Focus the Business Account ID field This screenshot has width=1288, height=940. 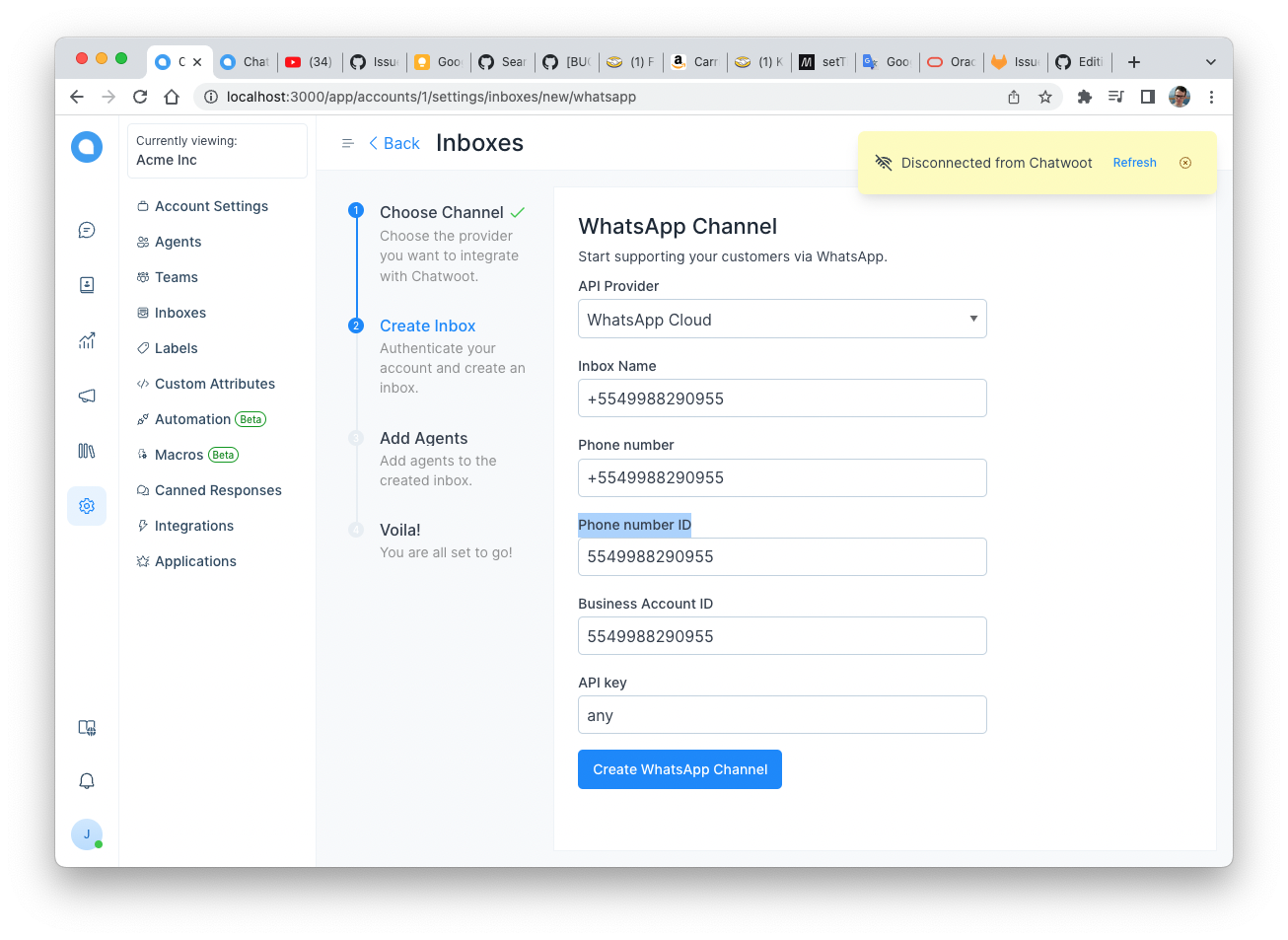click(x=782, y=636)
